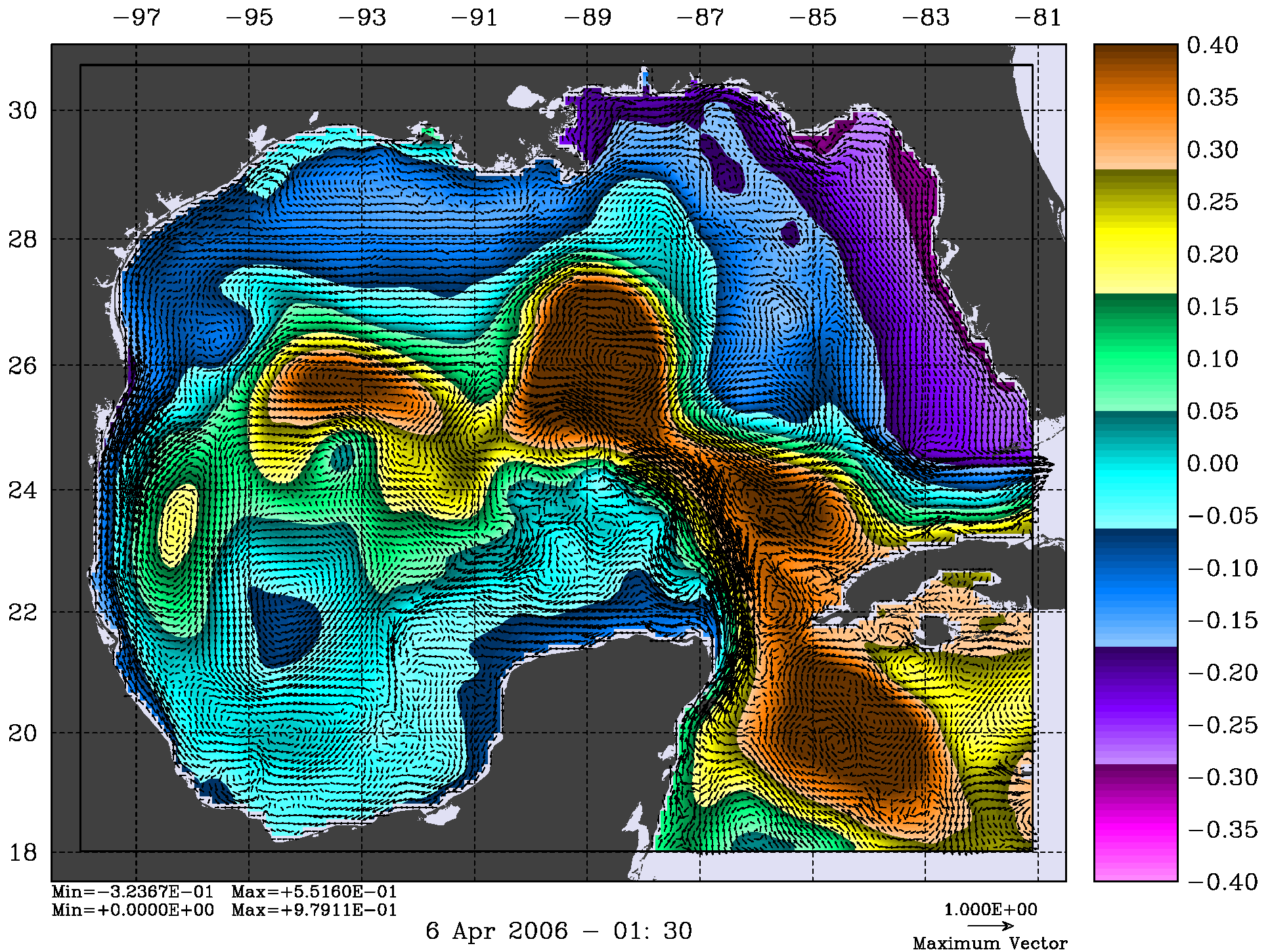1270x952 pixels.
Task: Click the latitude 28 axis label
Action: coord(23,240)
